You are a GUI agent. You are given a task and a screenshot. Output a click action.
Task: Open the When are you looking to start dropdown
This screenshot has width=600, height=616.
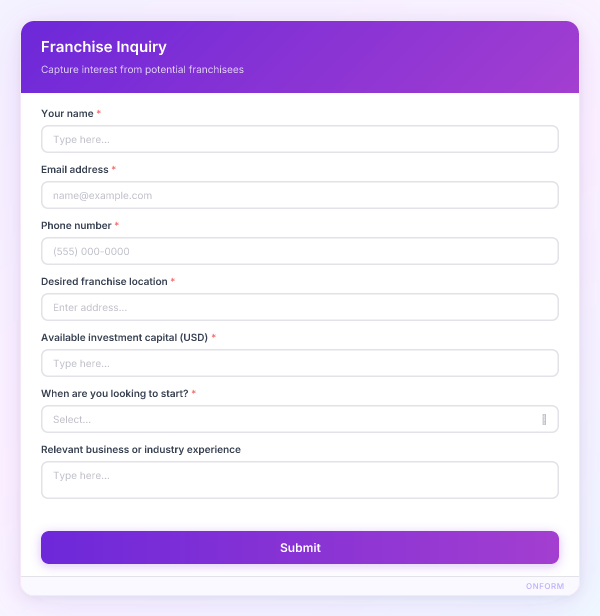pos(299,419)
